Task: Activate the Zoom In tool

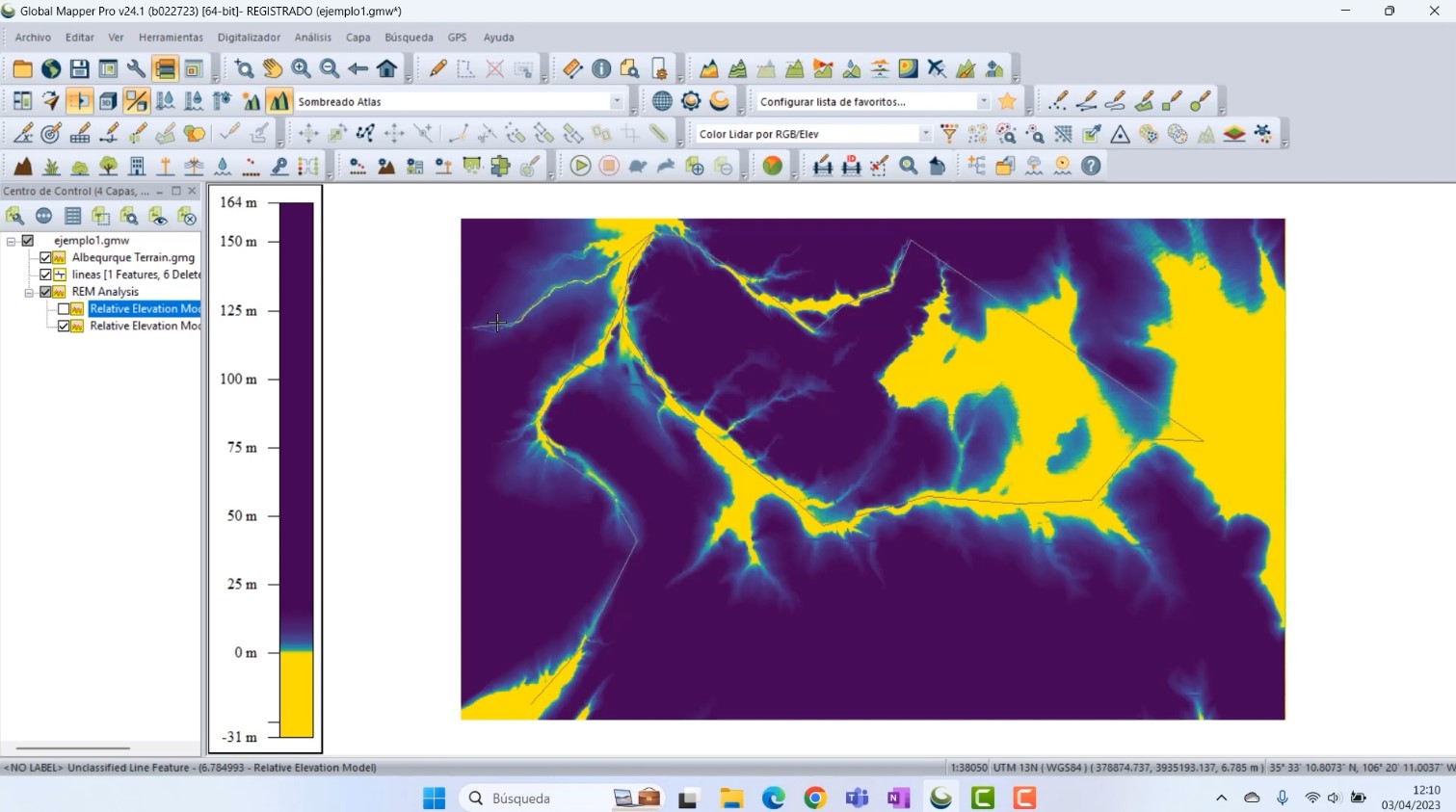Action: click(x=301, y=69)
